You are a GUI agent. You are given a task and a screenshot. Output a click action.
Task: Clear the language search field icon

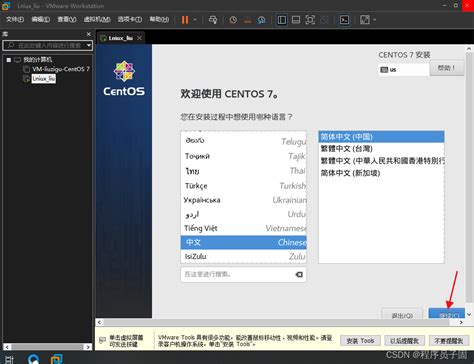point(299,274)
